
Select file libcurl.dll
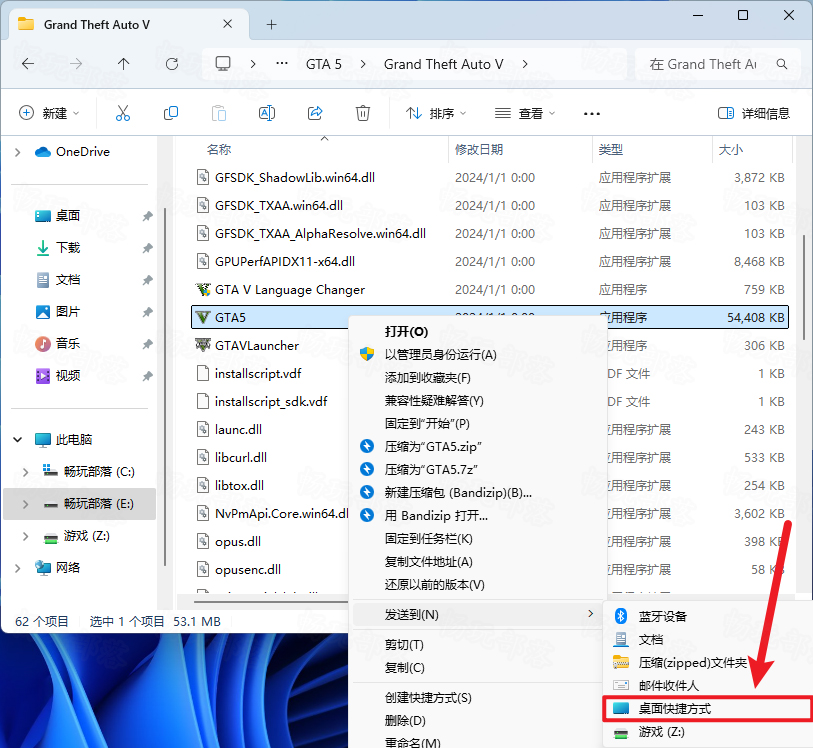pyautogui.click(x=232, y=457)
